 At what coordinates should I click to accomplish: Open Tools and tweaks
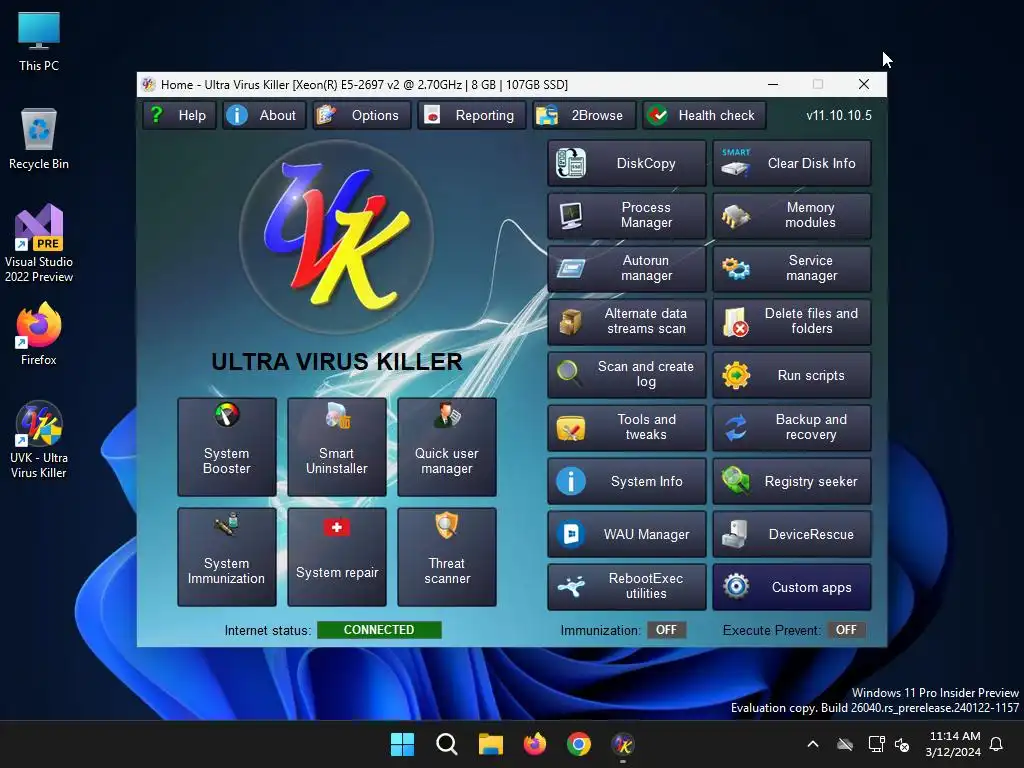pyautogui.click(x=627, y=428)
